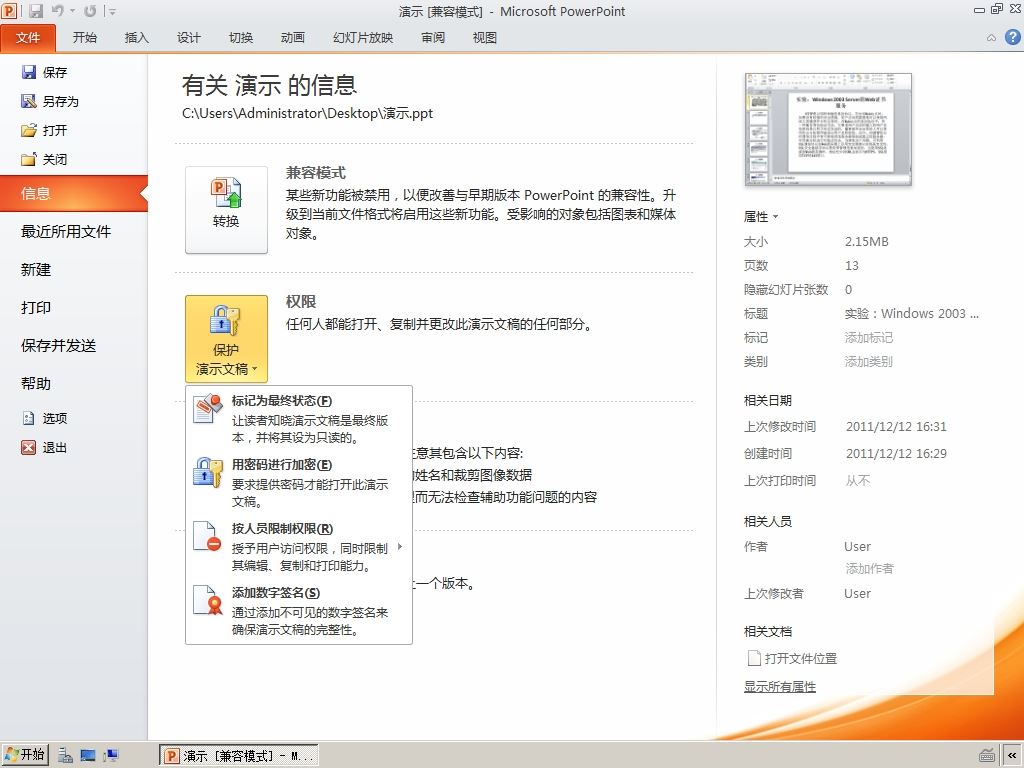Image resolution: width=1024 pixels, height=768 pixels.
Task: Choose 用密码进行加密 option
Action: (300, 483)
